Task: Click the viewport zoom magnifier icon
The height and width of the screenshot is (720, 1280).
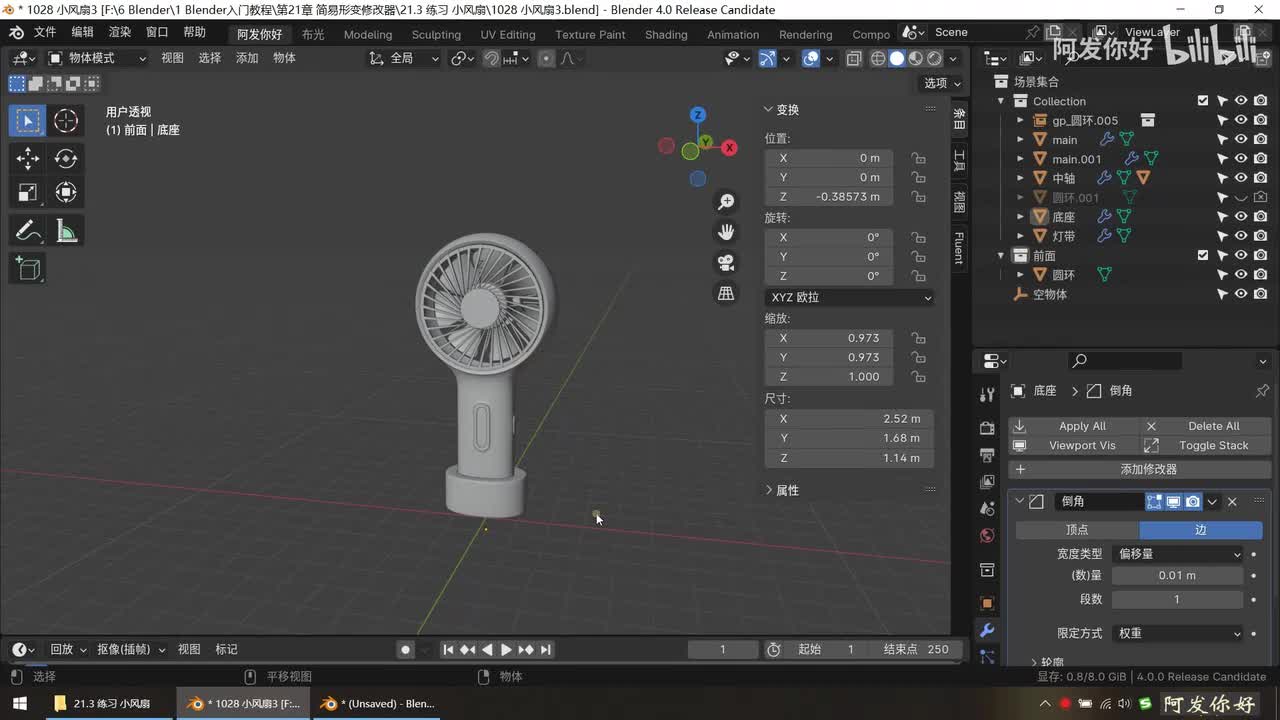Action: 726,202
